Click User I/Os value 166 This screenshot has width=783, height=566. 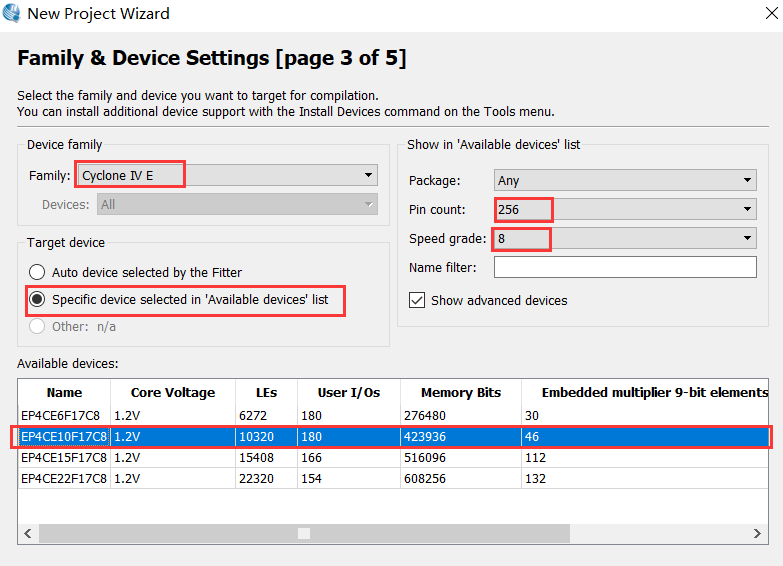coord(312,458)
